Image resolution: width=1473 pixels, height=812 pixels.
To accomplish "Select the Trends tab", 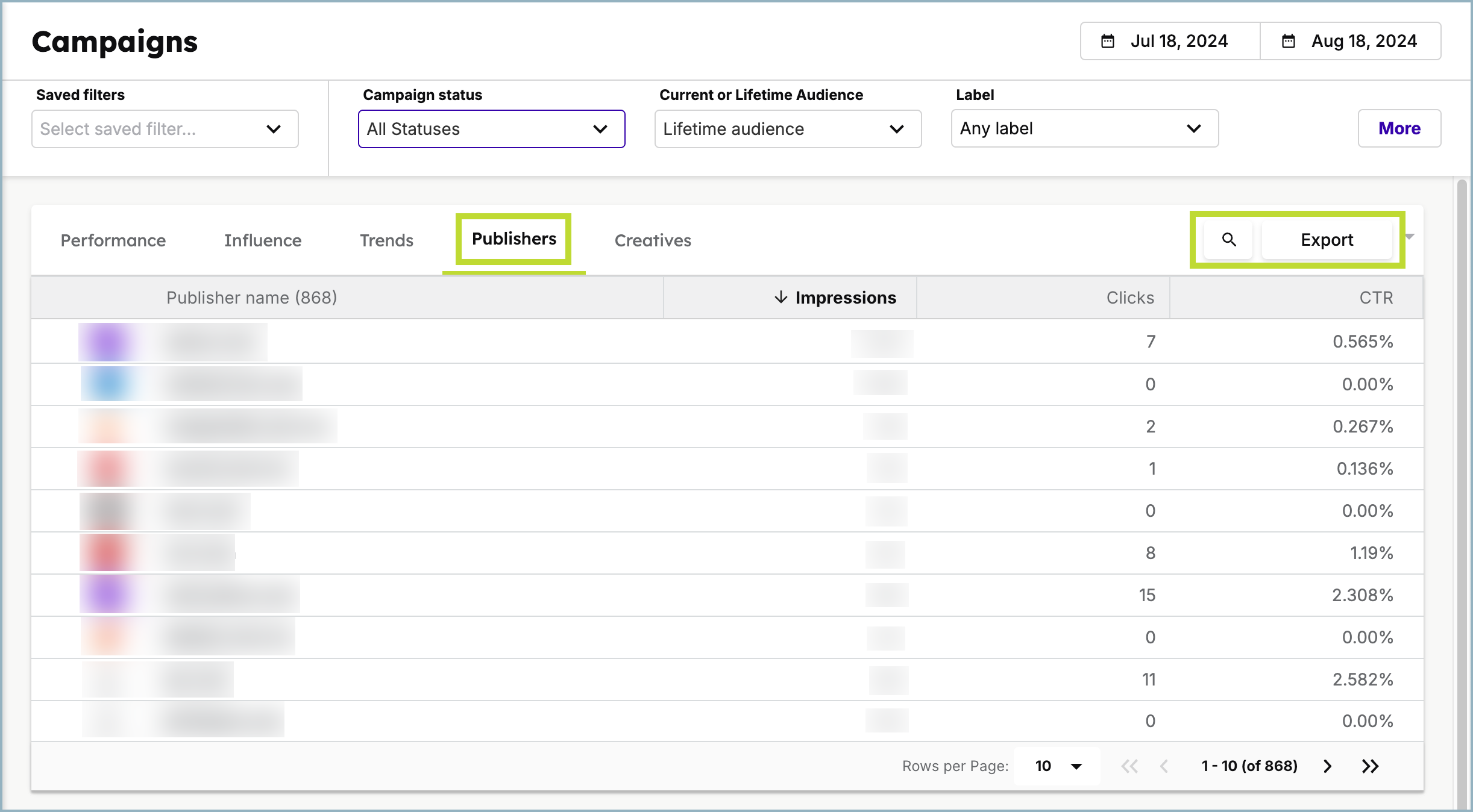I will 386,240.
